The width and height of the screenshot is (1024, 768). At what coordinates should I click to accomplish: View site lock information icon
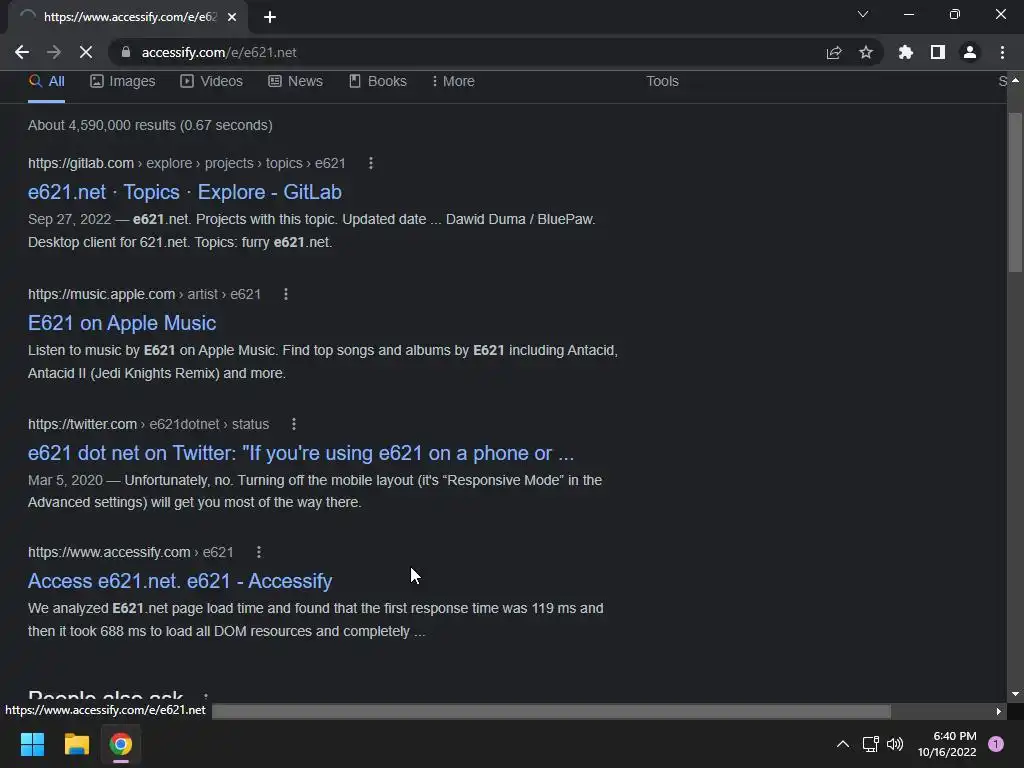coord(126,52)
